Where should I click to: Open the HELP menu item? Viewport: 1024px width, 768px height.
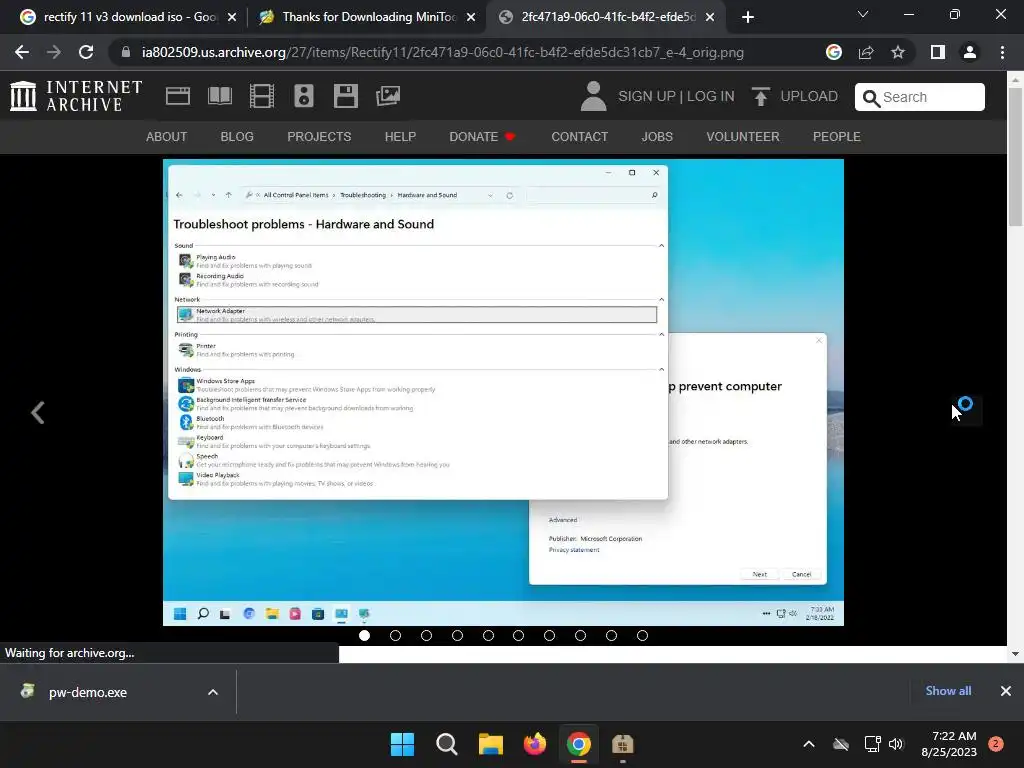click(x=400, y=136)
